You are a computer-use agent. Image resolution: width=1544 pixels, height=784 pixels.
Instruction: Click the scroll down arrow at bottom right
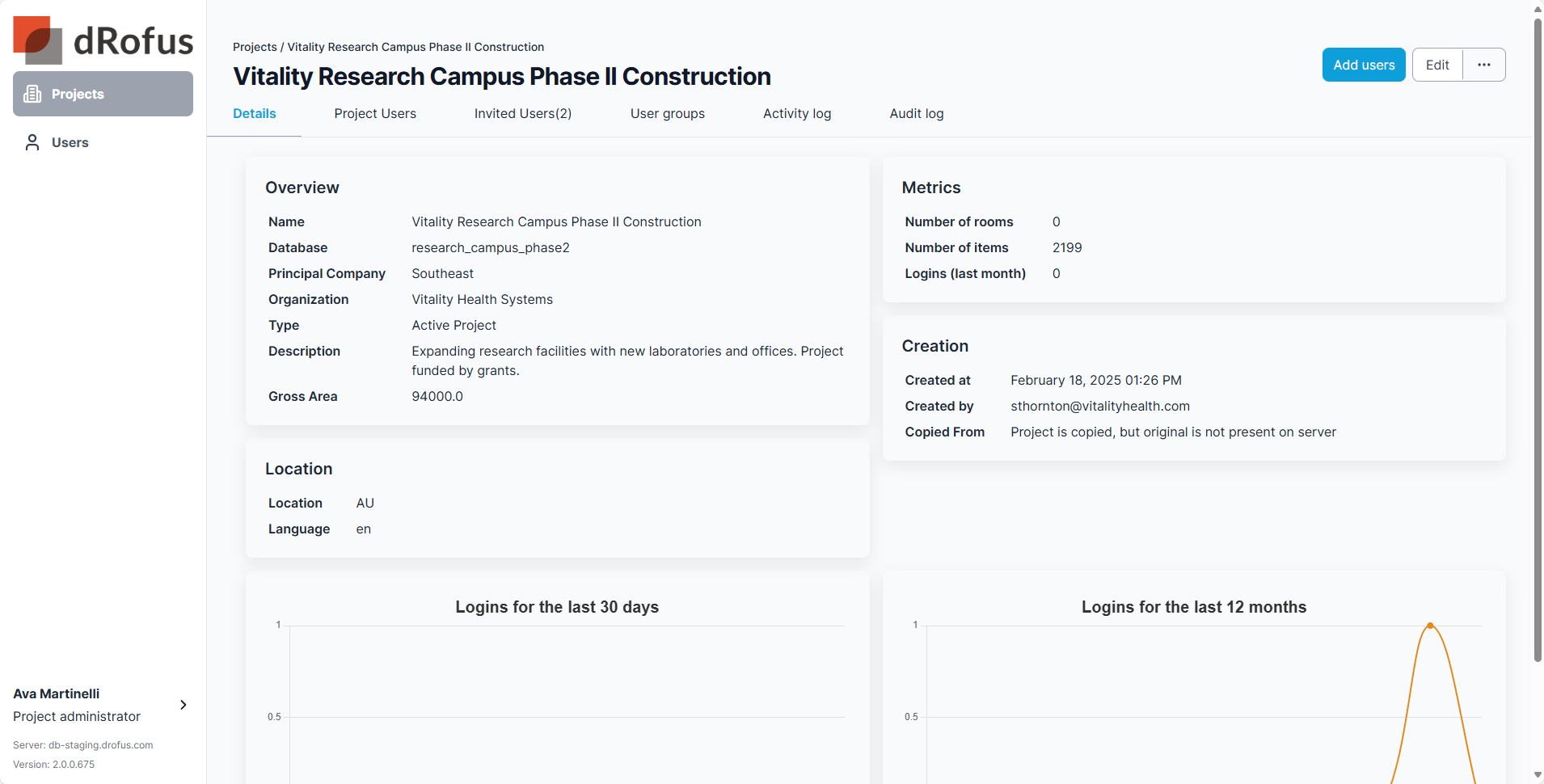click(1538, 776)
